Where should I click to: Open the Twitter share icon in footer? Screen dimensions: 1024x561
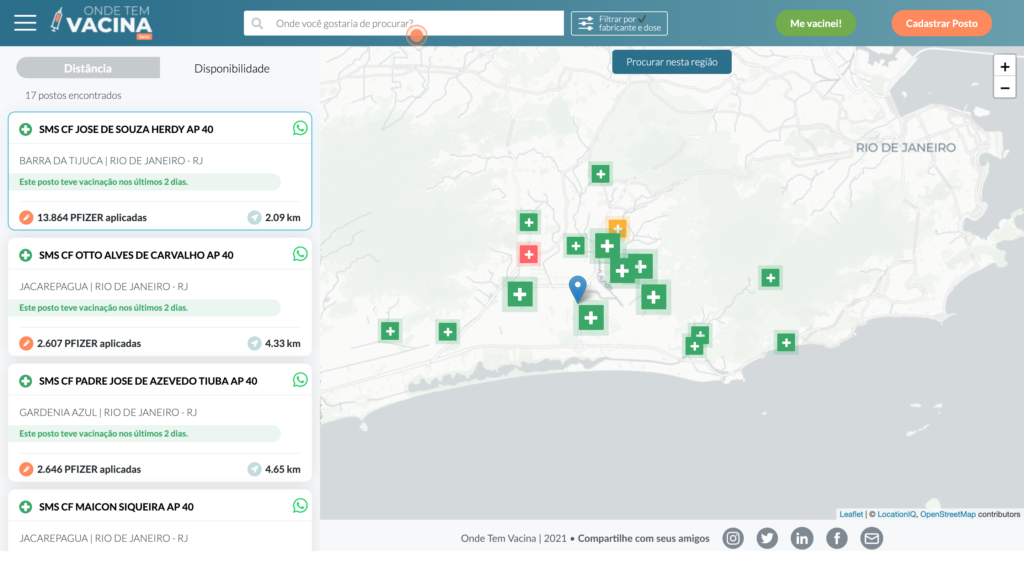tap(767, 538)
